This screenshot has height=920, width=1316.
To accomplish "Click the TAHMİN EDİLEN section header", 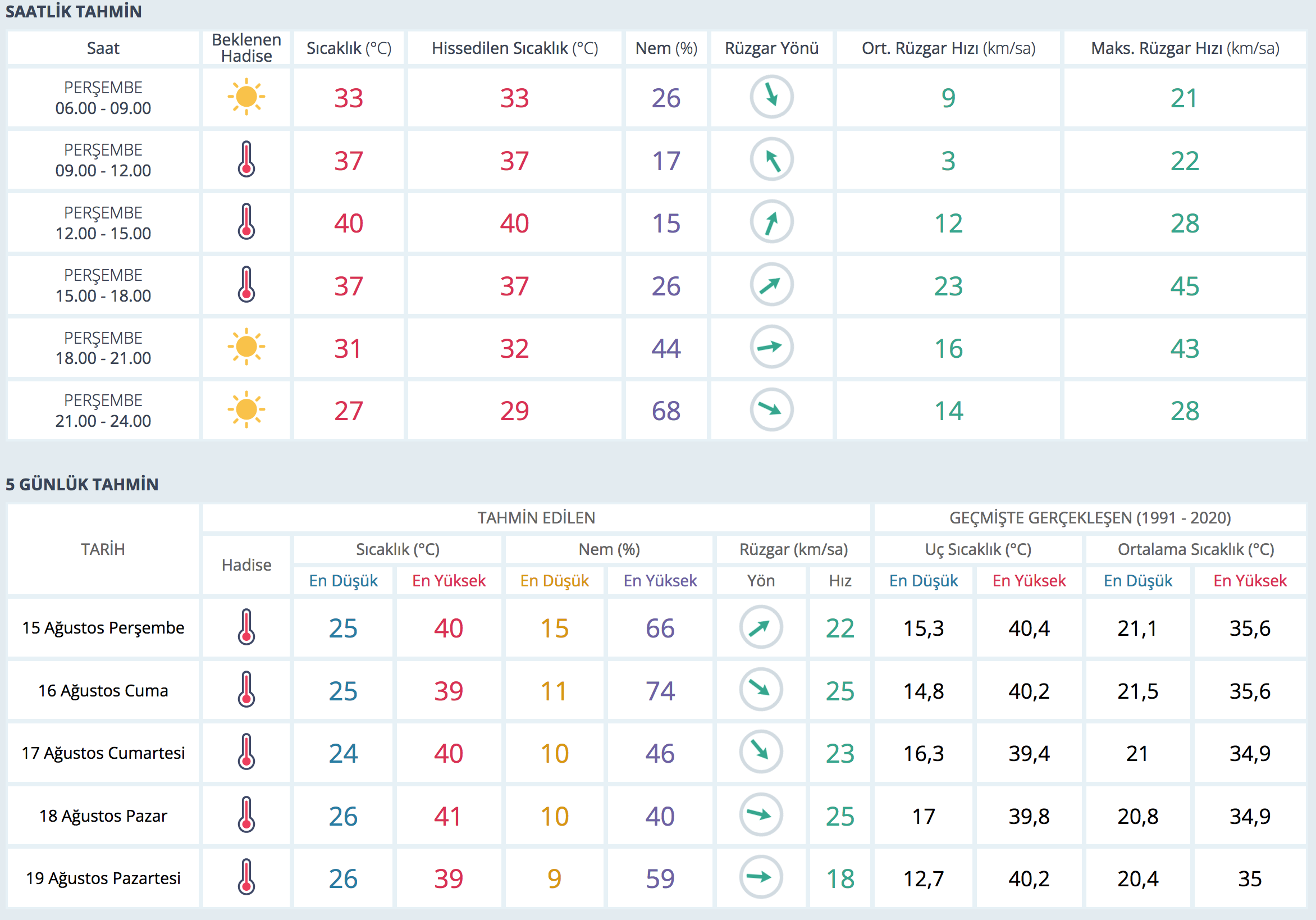I will pyautogui.click(x=536, y=518).
